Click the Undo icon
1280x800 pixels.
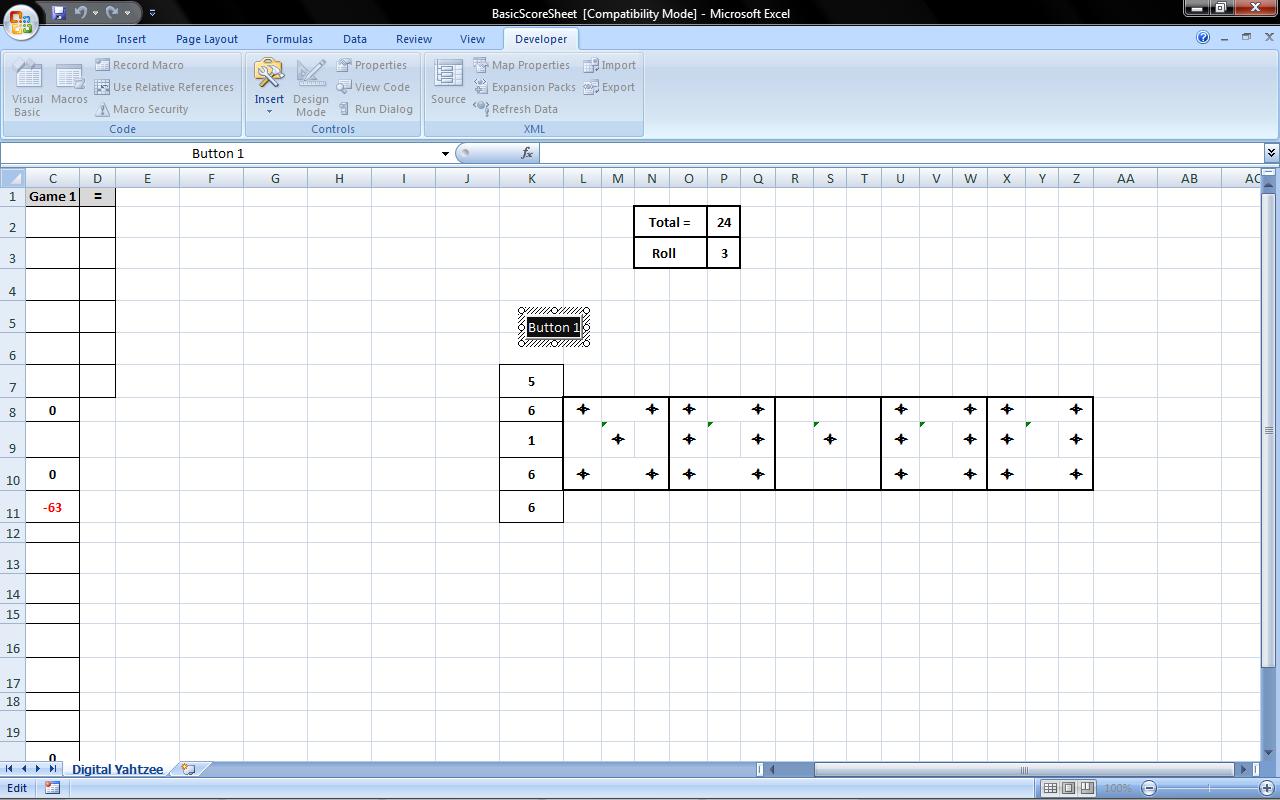tap(81, 13)
